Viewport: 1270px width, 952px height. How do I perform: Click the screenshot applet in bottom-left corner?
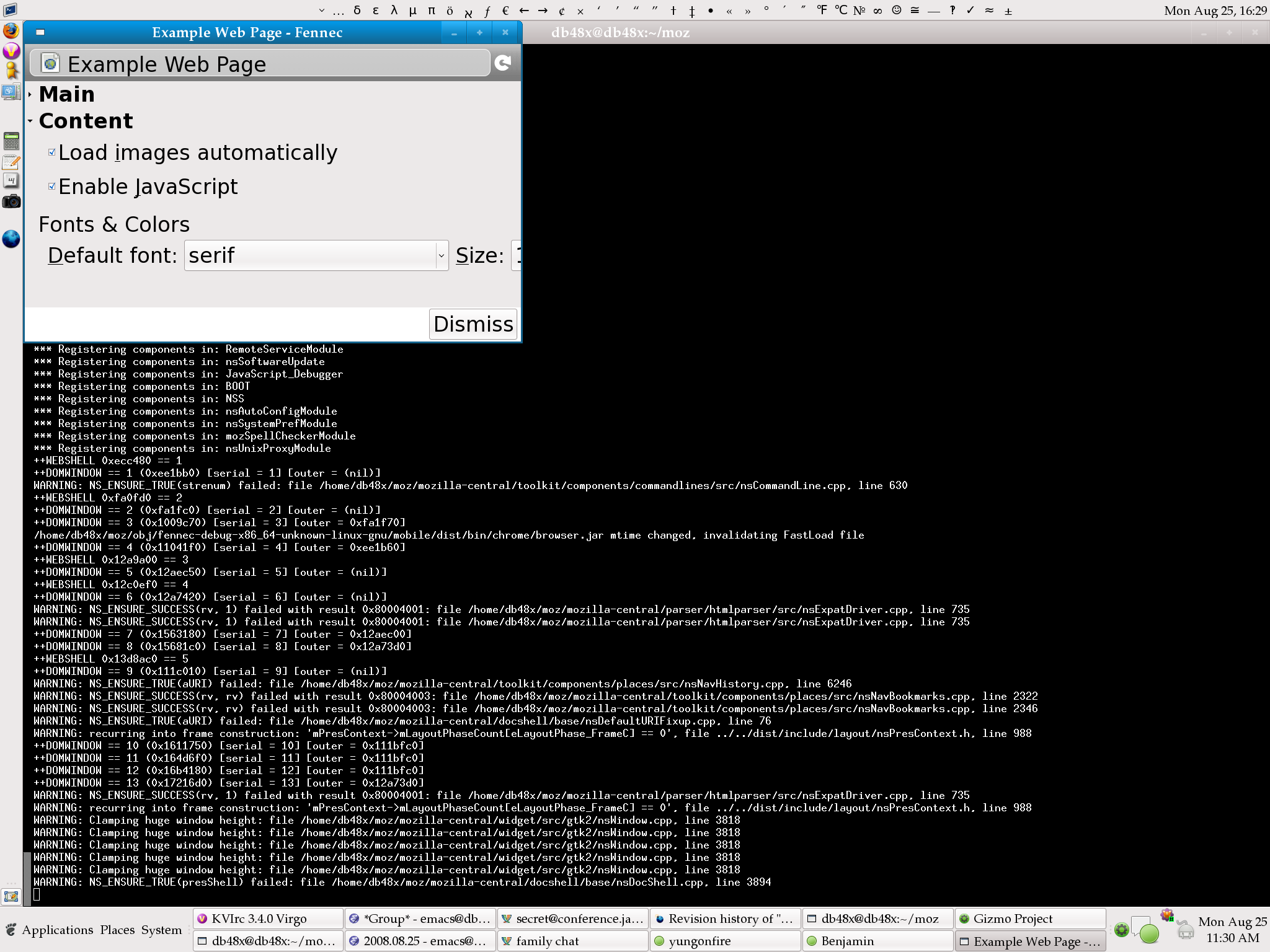pyautogui.click(x=11, y=896)
